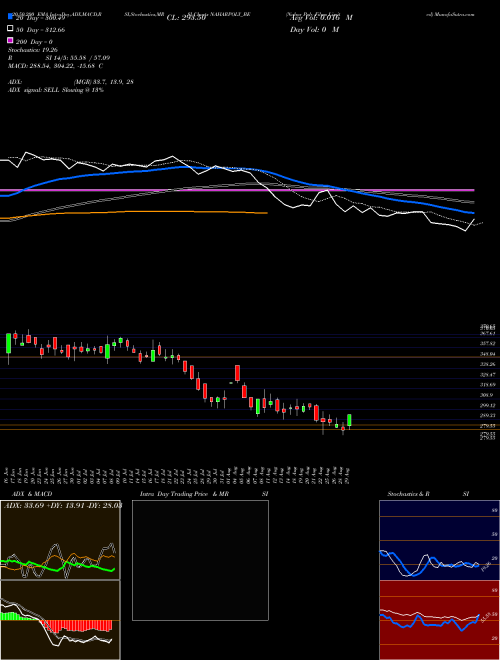
Task: Open the blue Stochastics chart panel
Action: pyautogui.click(x=439, y=540)
